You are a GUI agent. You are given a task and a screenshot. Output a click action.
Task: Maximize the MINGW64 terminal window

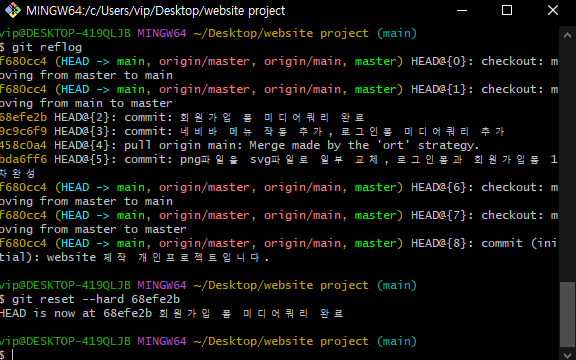pyautogui.click(x=507, y=10)
